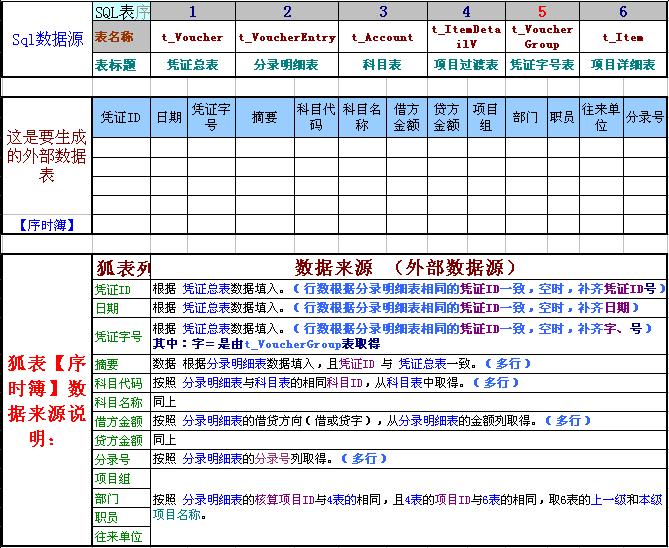Viewport: 669px width, 548px height.
Task: Select the green 分录号 row label
Action: pyautogui.click(x=122, y=459)
